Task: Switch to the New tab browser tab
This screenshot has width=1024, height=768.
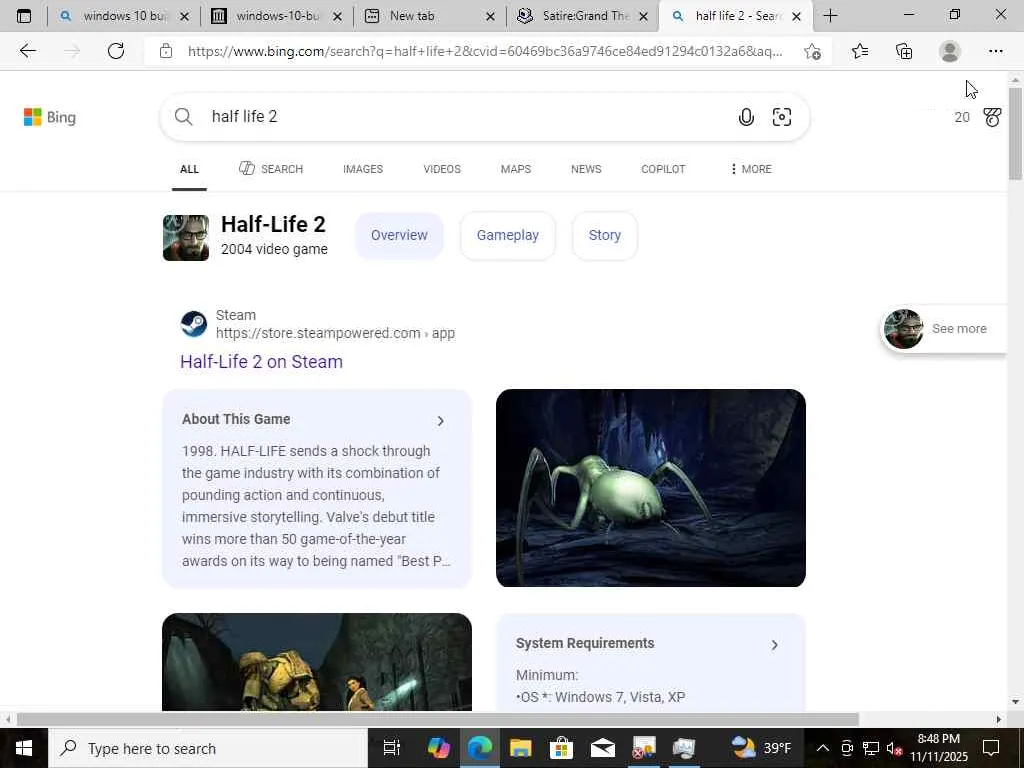Action: (429, 16)
